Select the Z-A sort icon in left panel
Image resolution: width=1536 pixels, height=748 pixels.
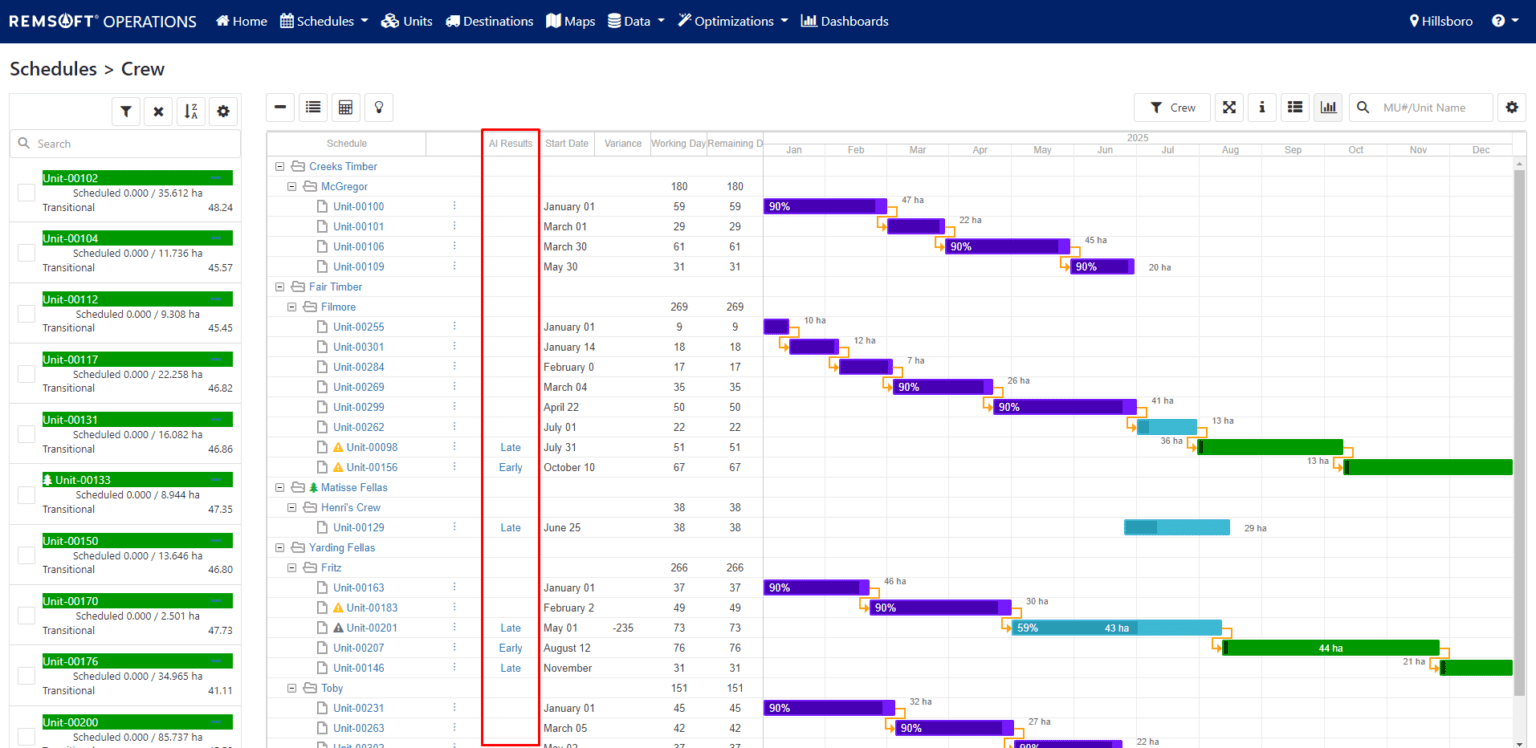click(190, 111)
